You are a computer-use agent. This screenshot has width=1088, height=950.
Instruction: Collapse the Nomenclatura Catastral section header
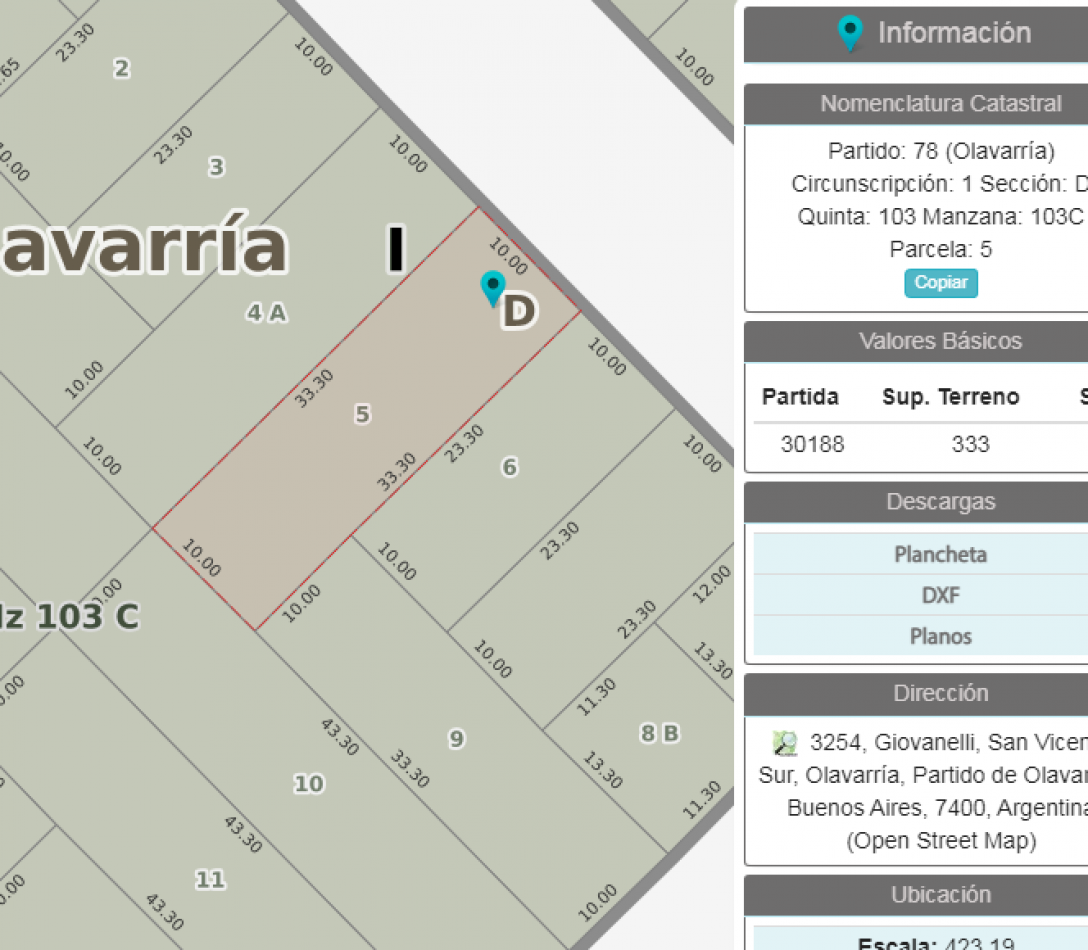(940, 104)
